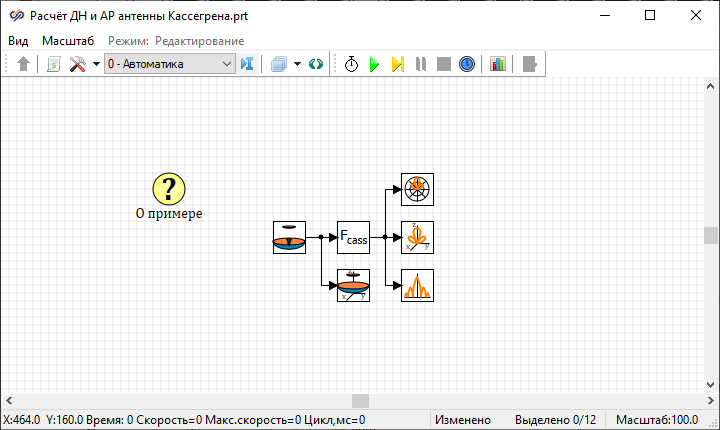This screenshot has height=430, width=720.
Task: Expand the arrow next to stacked windows icon
Action: pos(297,64)
